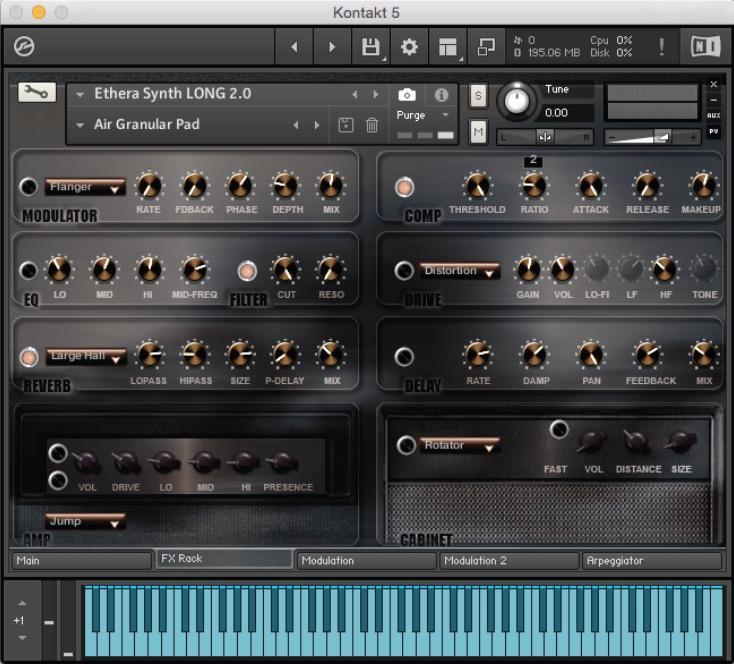
Task: Octave shift up arrow beside keyboard
Action: pos(22,603)
